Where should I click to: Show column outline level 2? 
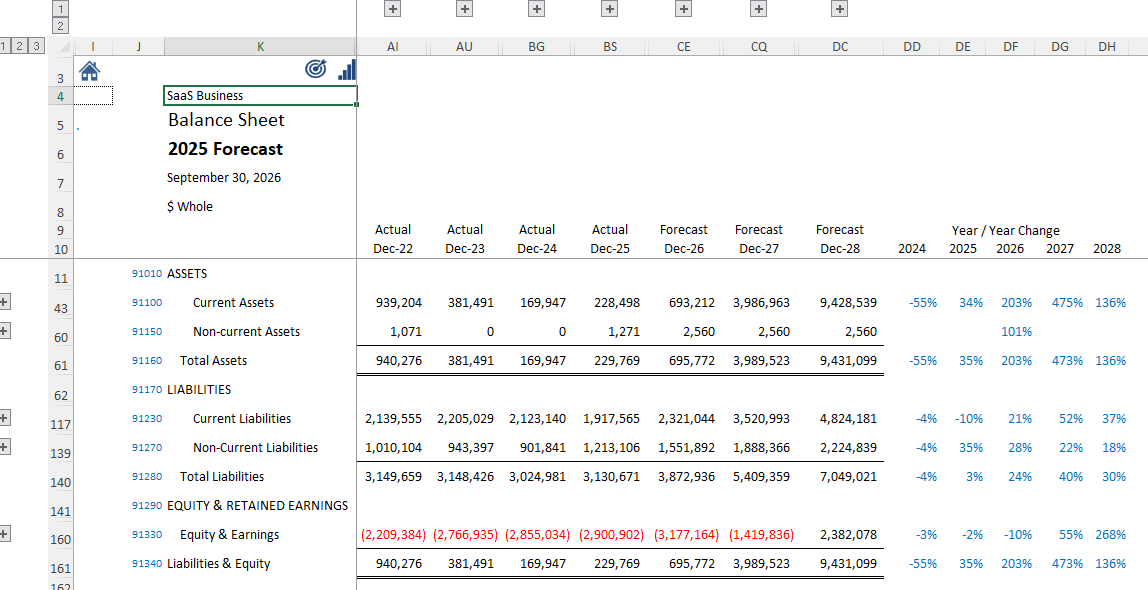[x=61, y=26]
